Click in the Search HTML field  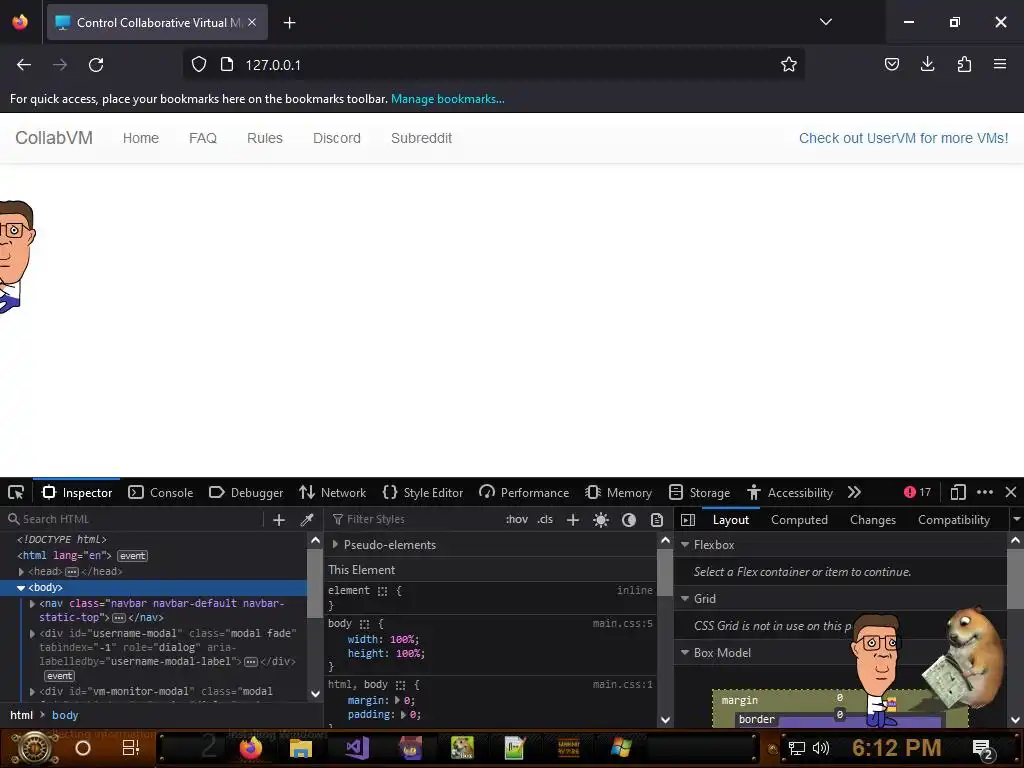(134, 519)
